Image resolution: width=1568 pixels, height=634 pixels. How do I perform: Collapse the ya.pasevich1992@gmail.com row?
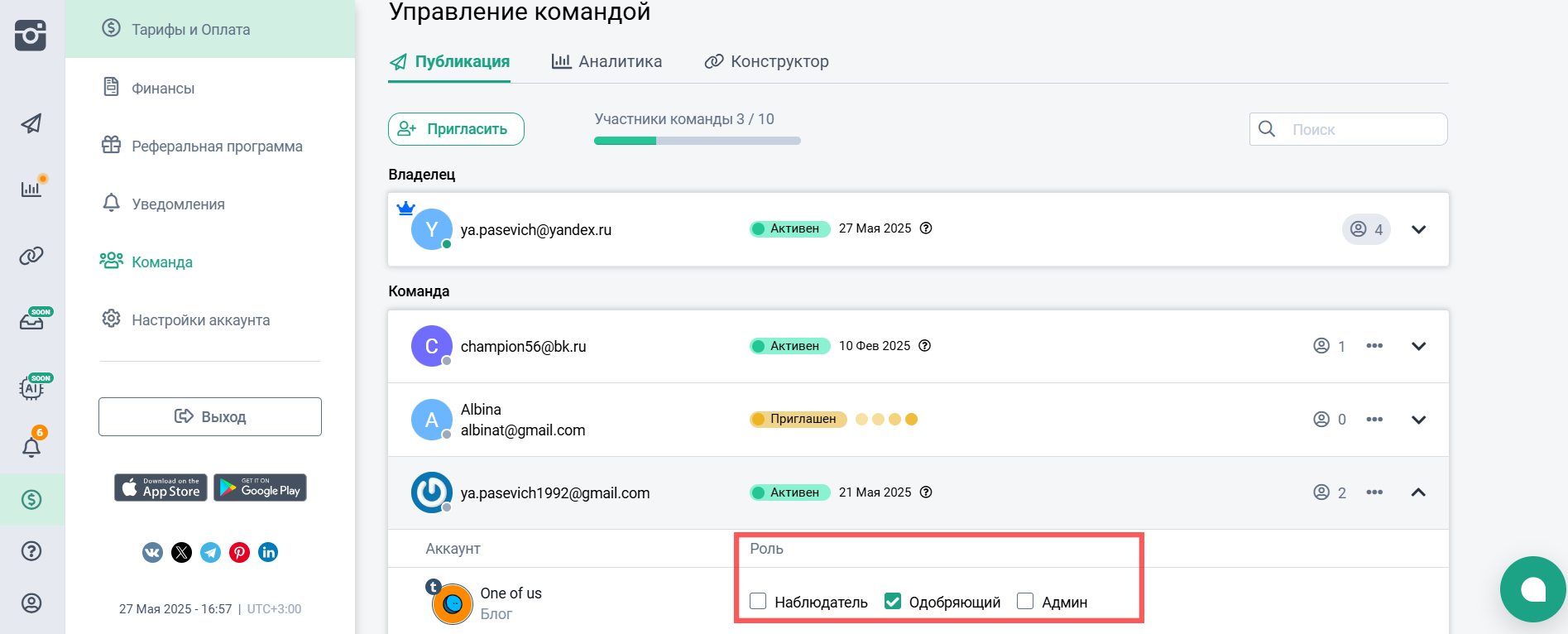click(1418, 492)
